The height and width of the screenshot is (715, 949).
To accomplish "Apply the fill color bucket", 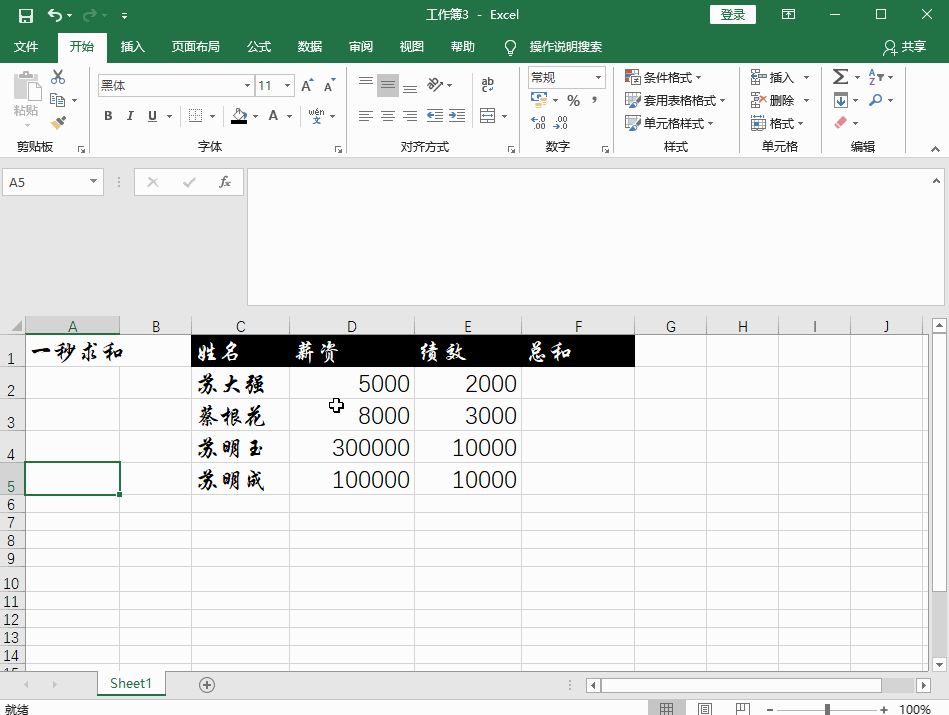I will pyautogui.click(x=239, y=116).
